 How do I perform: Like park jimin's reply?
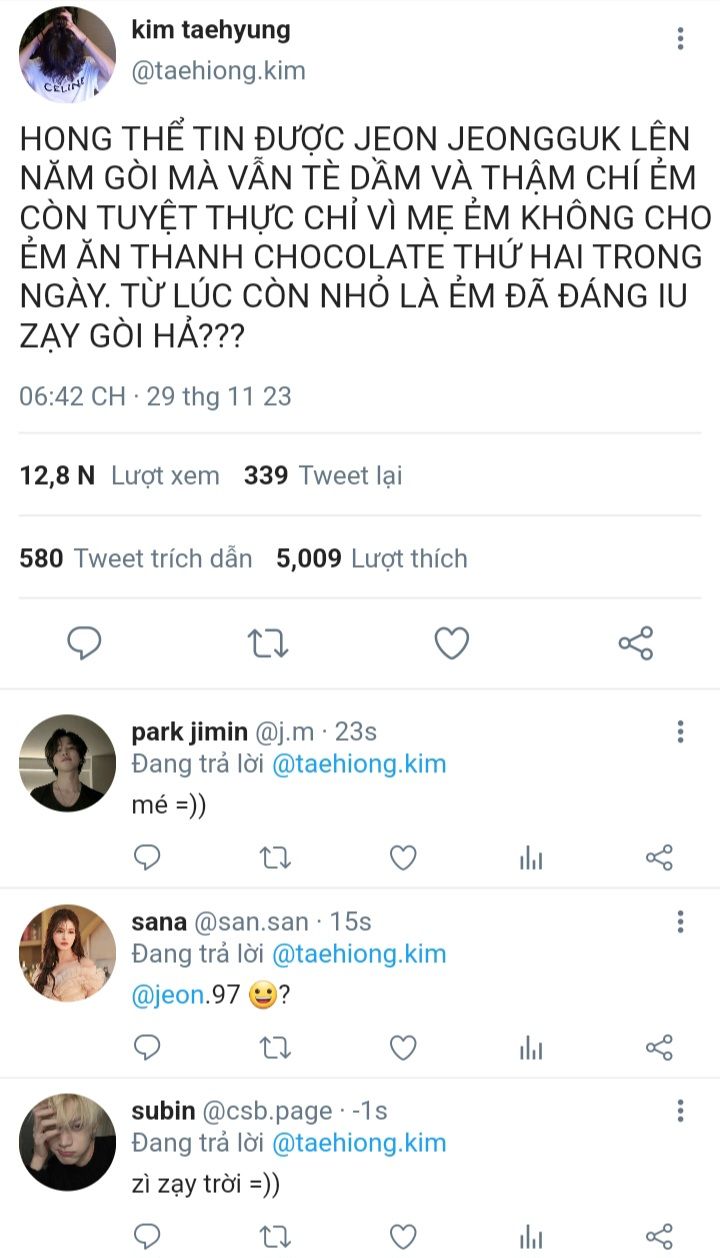click(403, 857)
